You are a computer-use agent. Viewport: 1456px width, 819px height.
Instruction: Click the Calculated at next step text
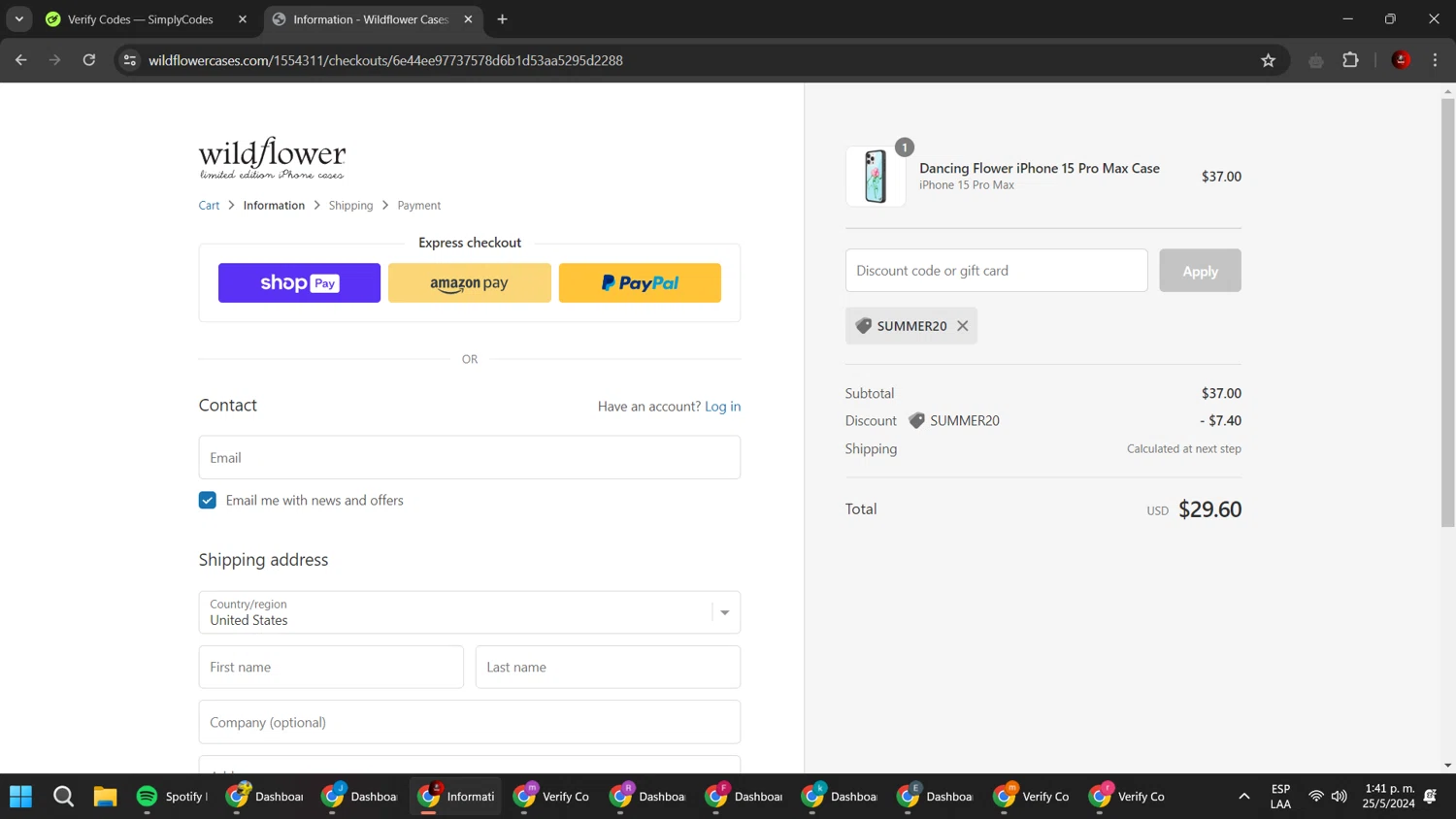click(1184, 448)
